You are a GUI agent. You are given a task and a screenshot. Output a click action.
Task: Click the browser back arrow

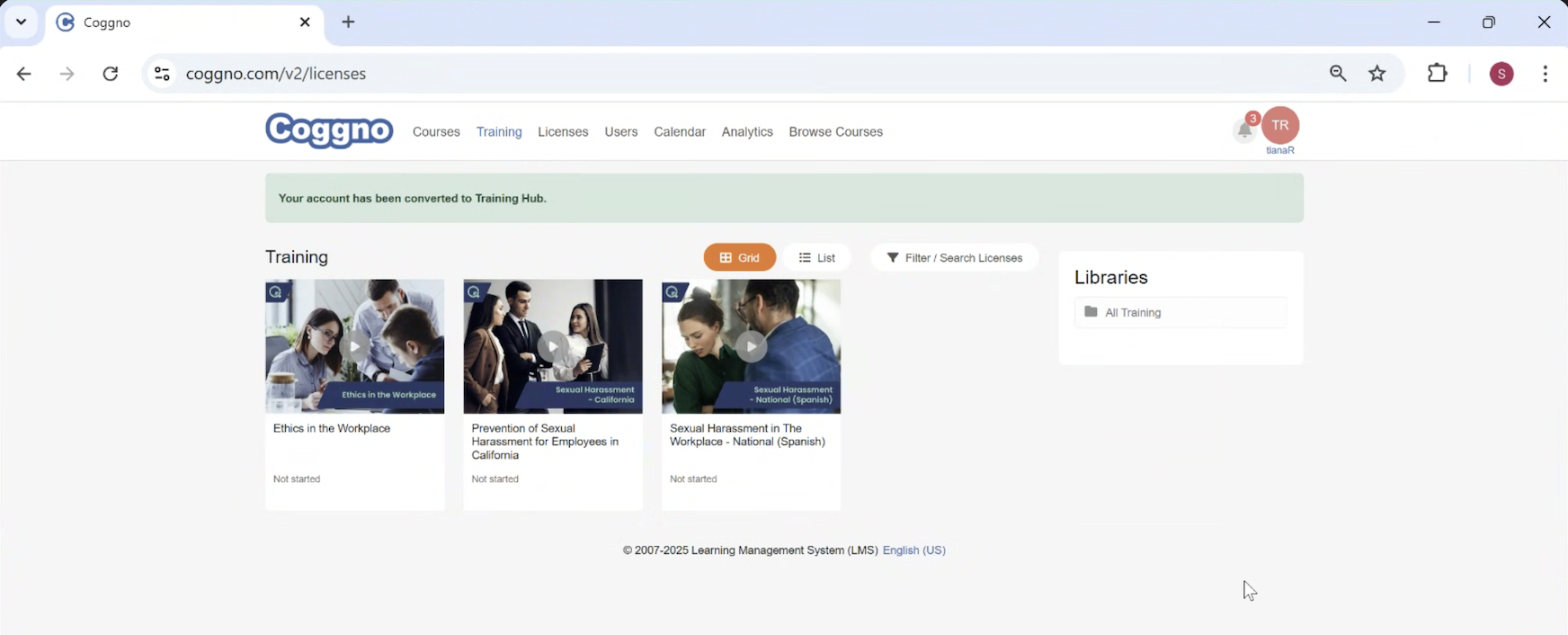tap(24, 74)
